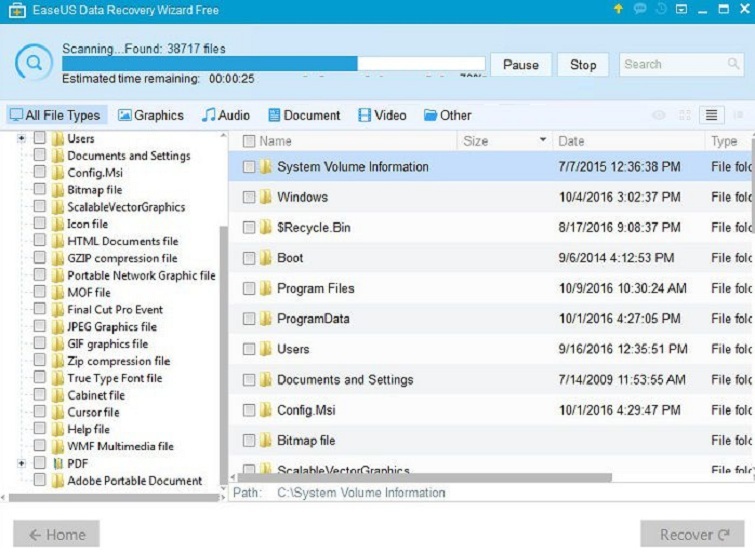Click the Help file folder icon
The height and width of the screenshot is (553, 755).
click(x=58, y=429)
